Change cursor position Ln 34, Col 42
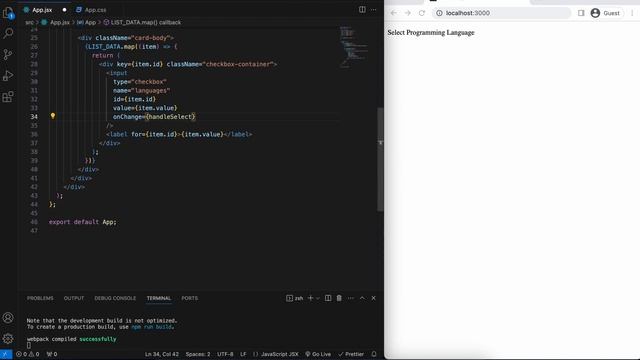This screenshot has height=360, width=640. pyautogui.click(x=162, y=354)
